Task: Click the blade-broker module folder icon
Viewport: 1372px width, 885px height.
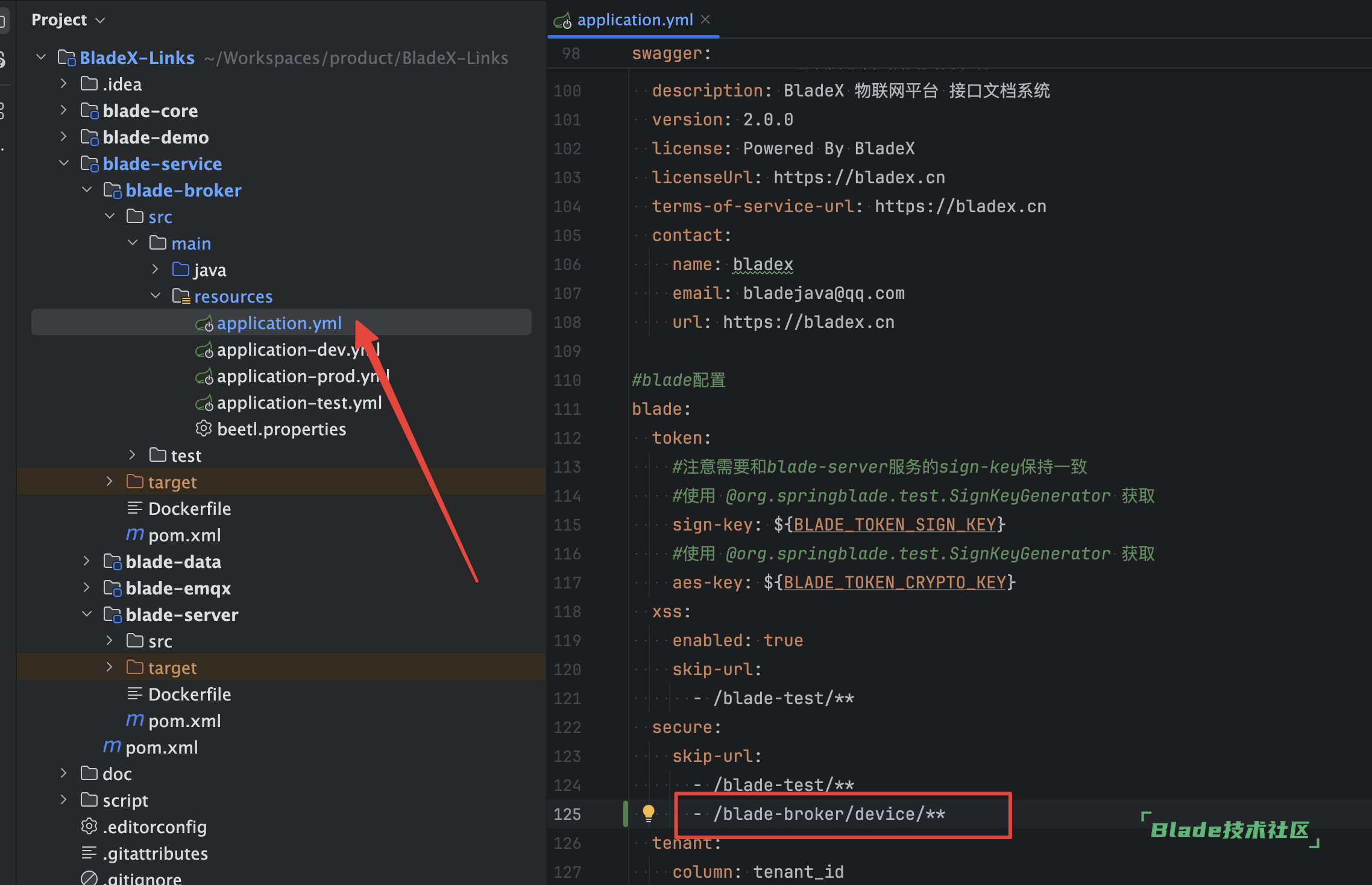Action: (x=112, y=191)
